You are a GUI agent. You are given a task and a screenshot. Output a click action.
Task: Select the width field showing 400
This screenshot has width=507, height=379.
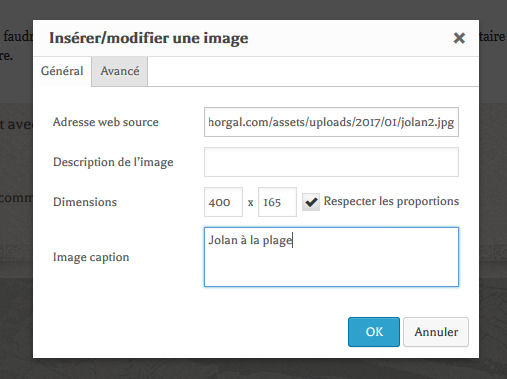(223, 202)
